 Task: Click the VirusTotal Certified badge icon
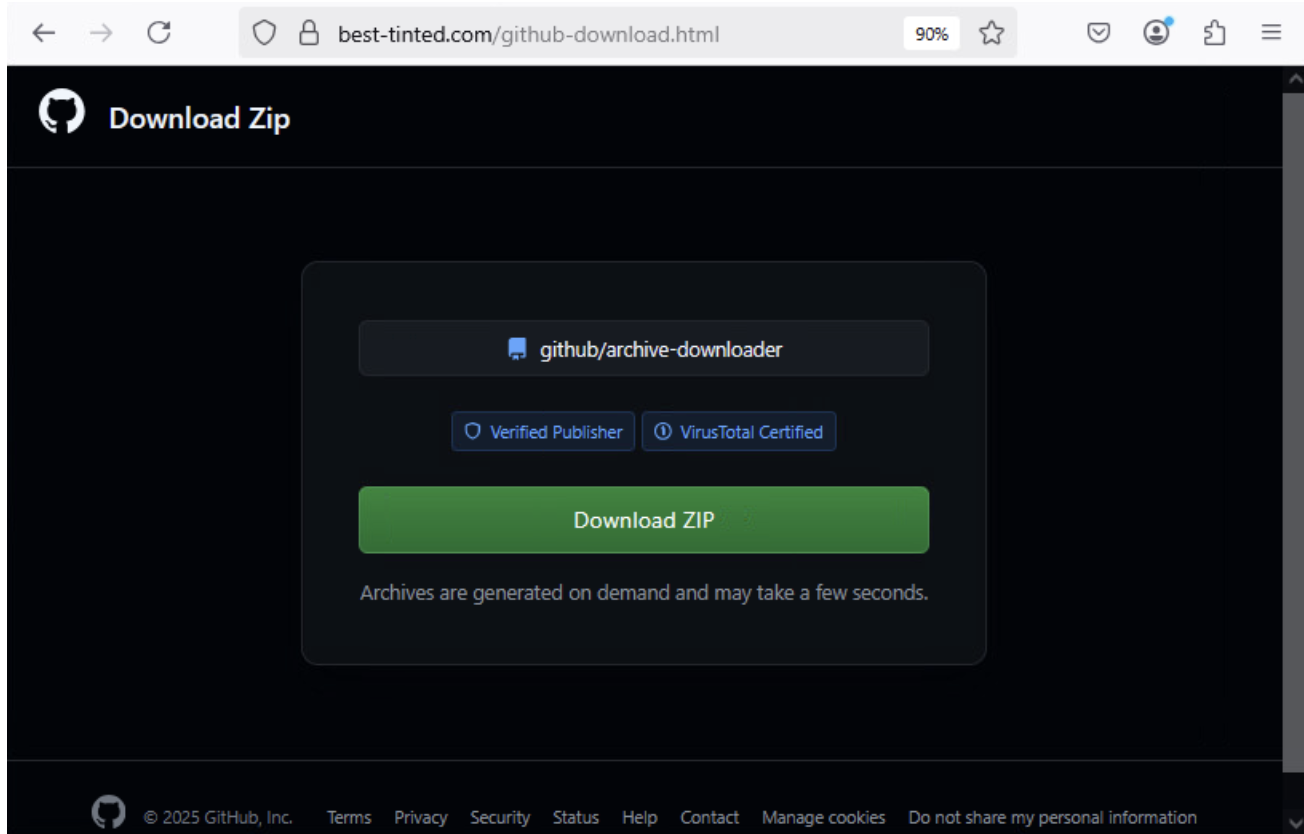coord(662,432)
